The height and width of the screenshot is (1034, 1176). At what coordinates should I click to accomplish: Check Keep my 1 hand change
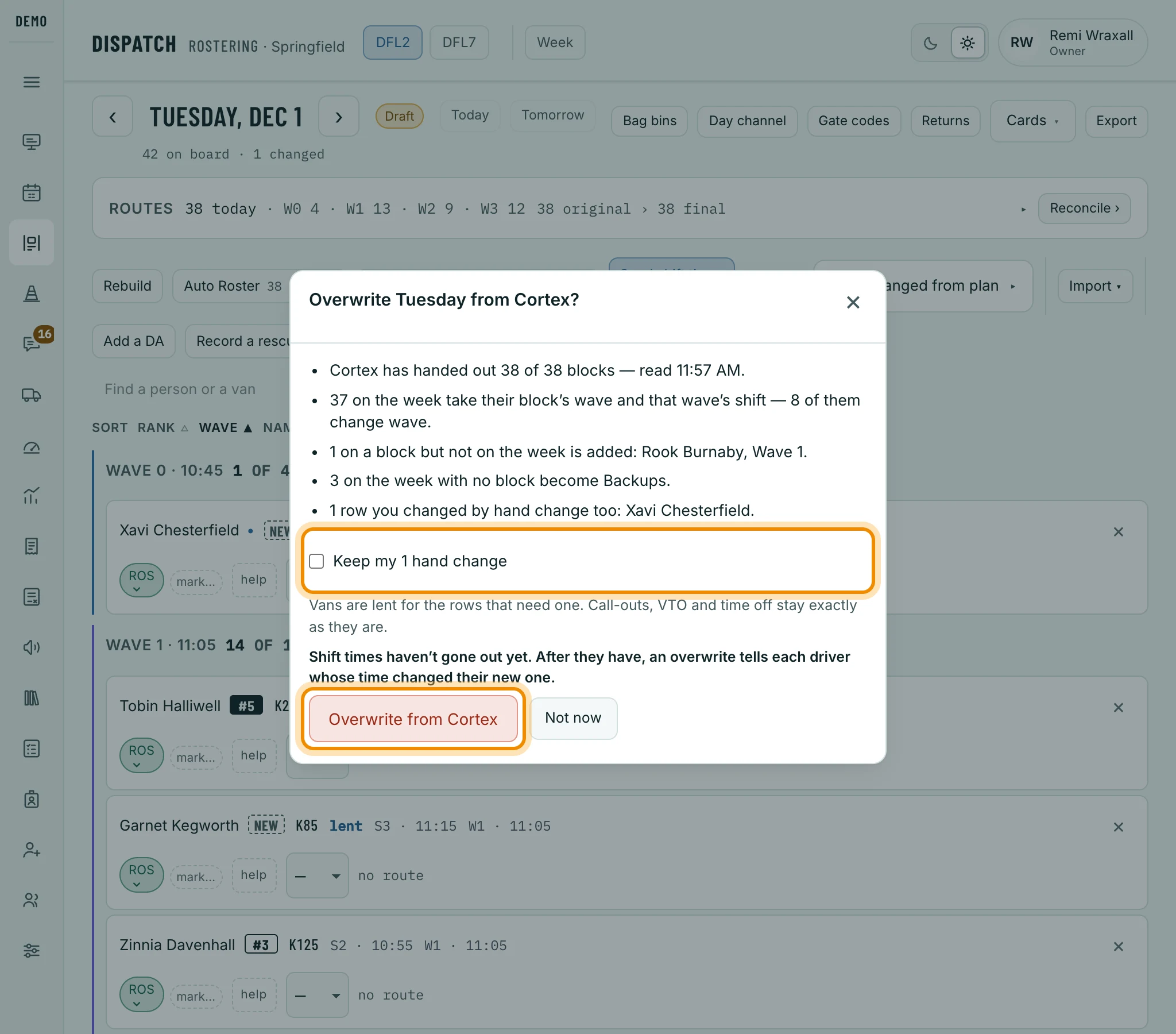pos(316,561)
